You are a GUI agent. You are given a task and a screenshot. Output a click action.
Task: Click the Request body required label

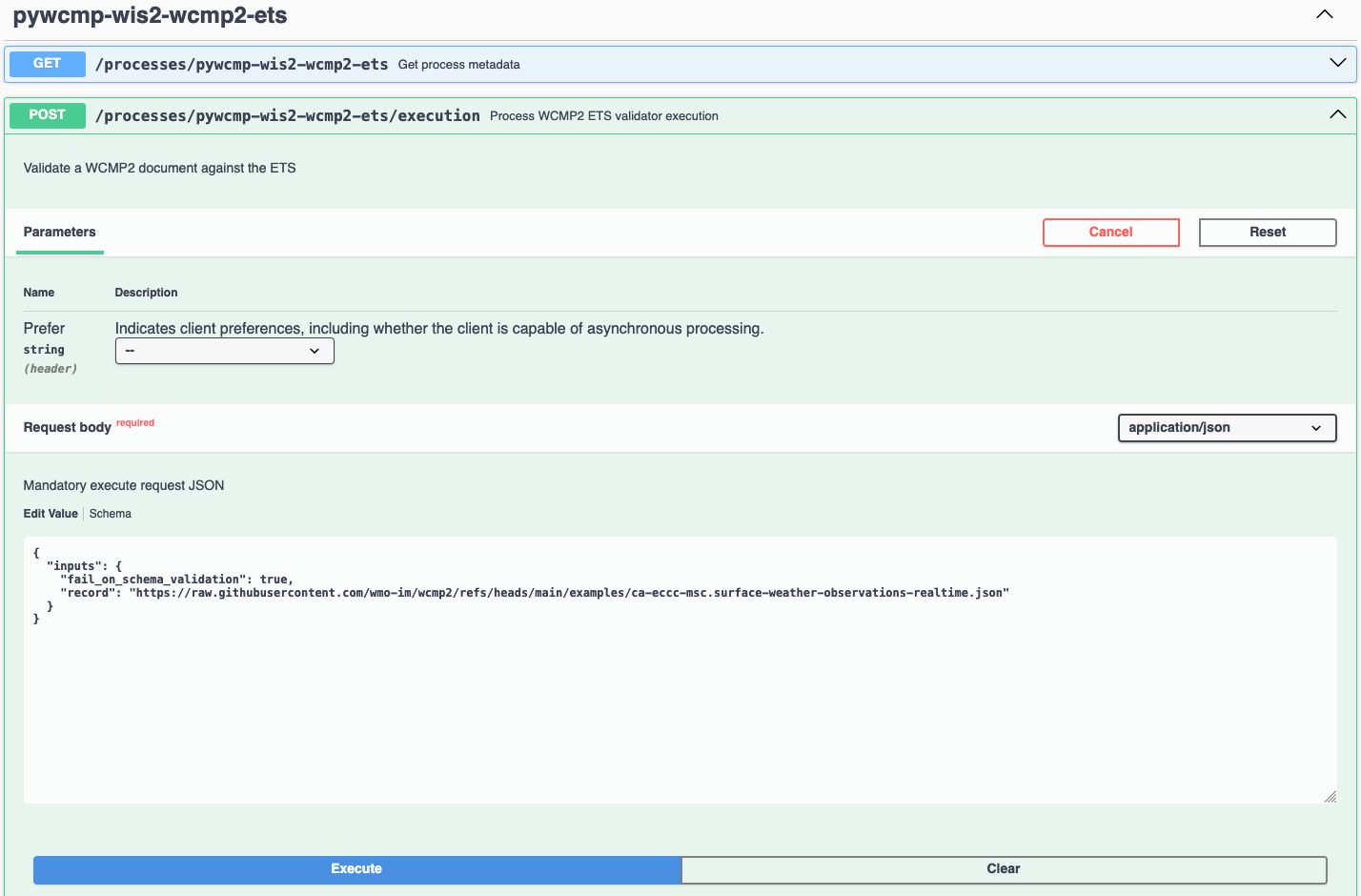68,427
